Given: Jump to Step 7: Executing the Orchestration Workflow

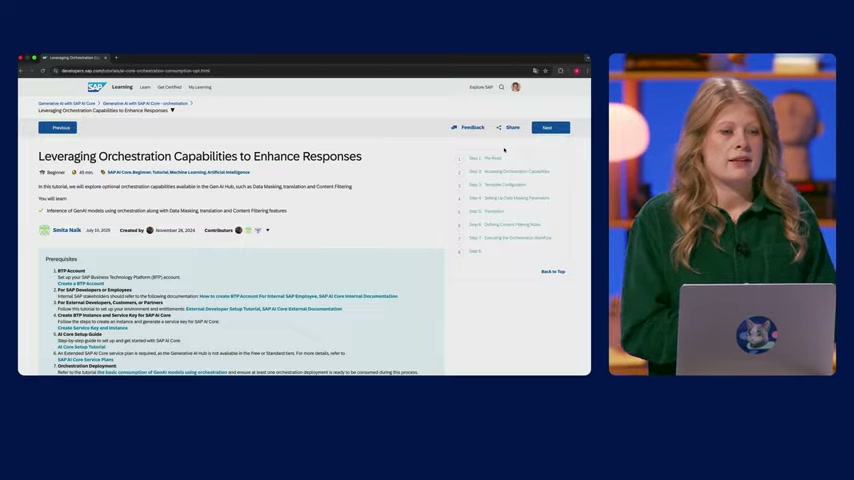Looking at the screenshot, I should pyautogui.click(x=510, y=238).
